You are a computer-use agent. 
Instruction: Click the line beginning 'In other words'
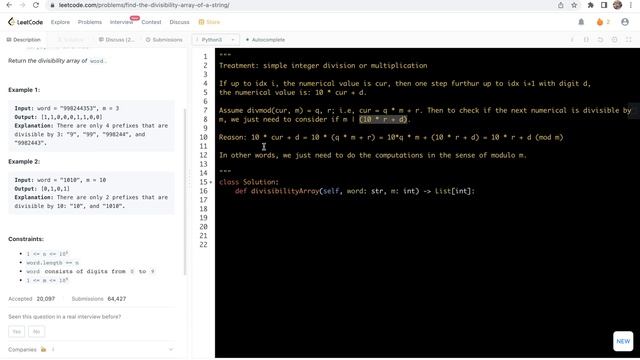373,155
